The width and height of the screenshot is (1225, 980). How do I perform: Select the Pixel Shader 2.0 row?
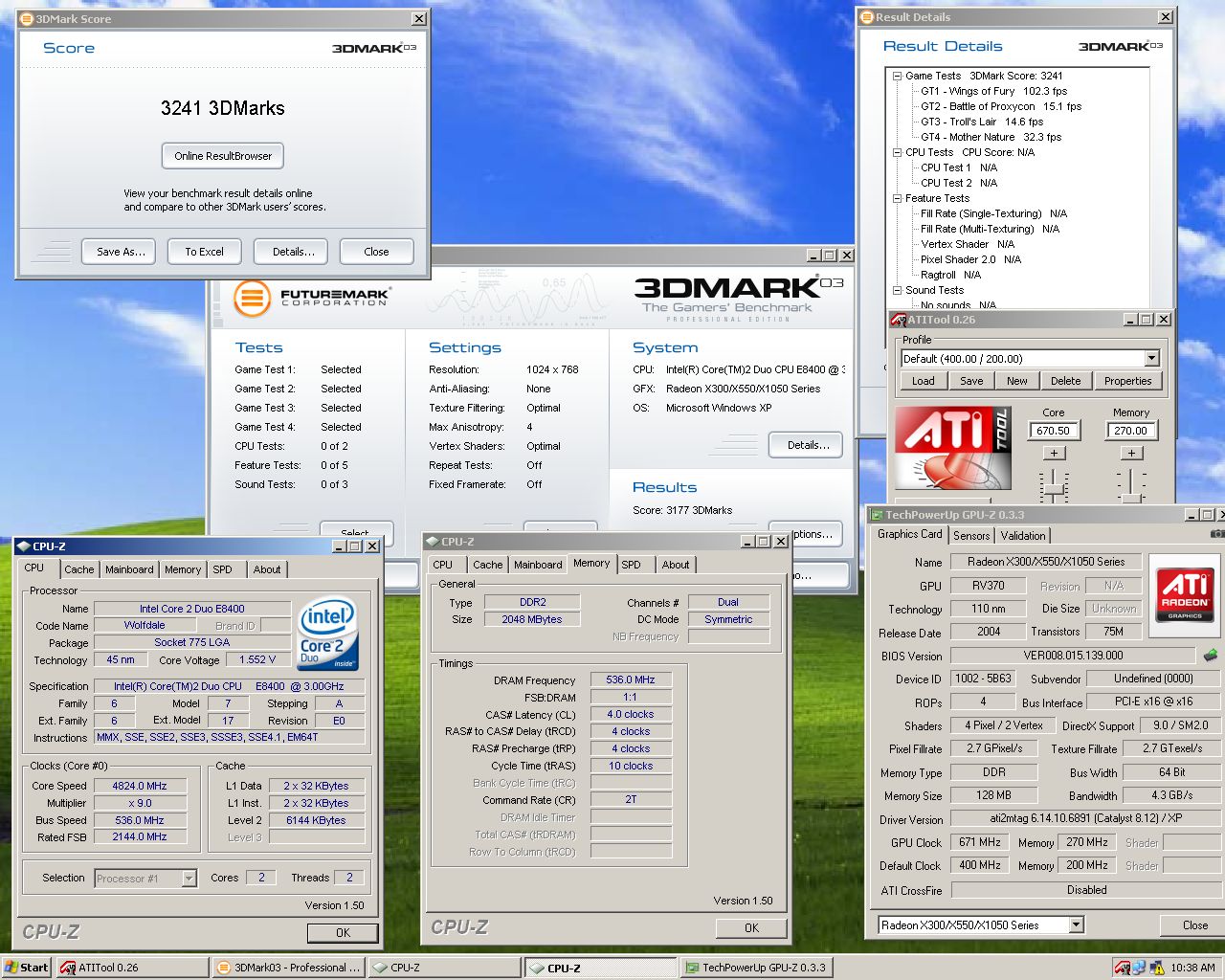(970, 259)
